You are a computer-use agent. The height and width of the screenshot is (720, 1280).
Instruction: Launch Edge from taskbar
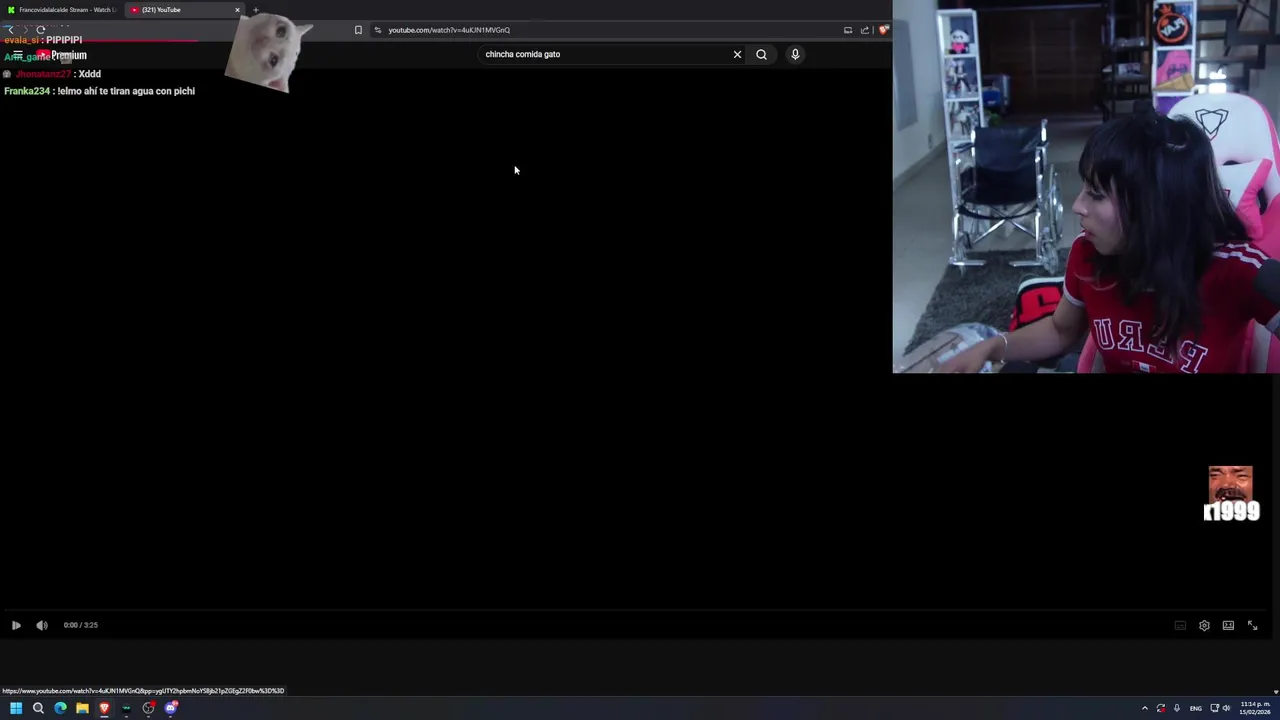coord(60,708)
